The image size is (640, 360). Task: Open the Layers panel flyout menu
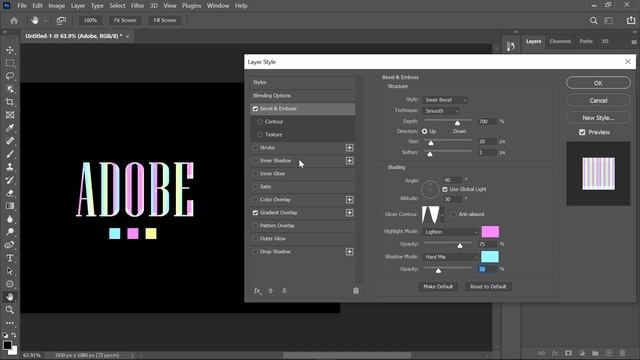[x=634, y=42]
